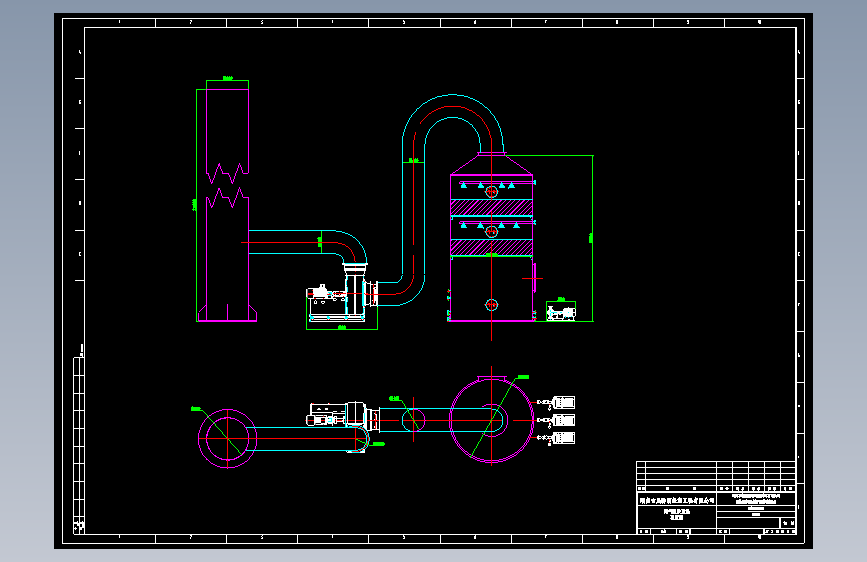This screenshot has height=562, width=867.
Task: Click the drawing title cell in title block
Action: (x=677, y=516)
